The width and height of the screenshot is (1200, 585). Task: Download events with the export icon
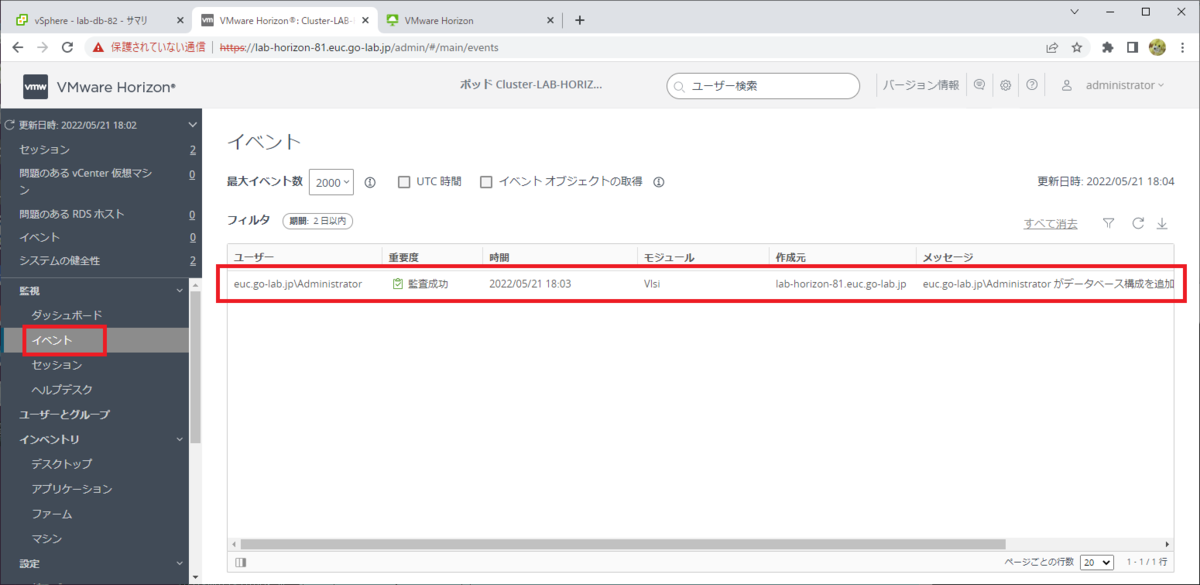tap(1162, 224)
